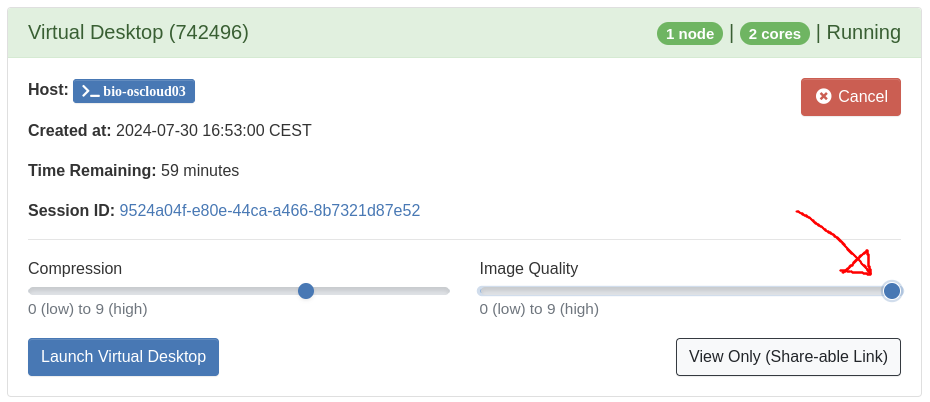
Task: Click the far-left end of the Compression track
Action: tap(32, 291)
